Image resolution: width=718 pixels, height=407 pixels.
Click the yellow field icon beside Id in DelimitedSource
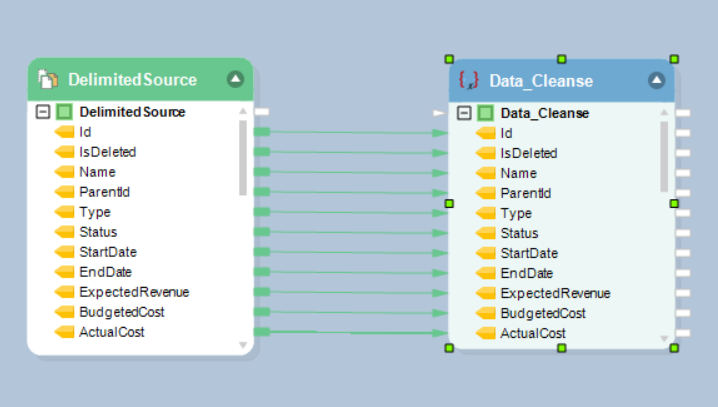click(x=65, y=132)
